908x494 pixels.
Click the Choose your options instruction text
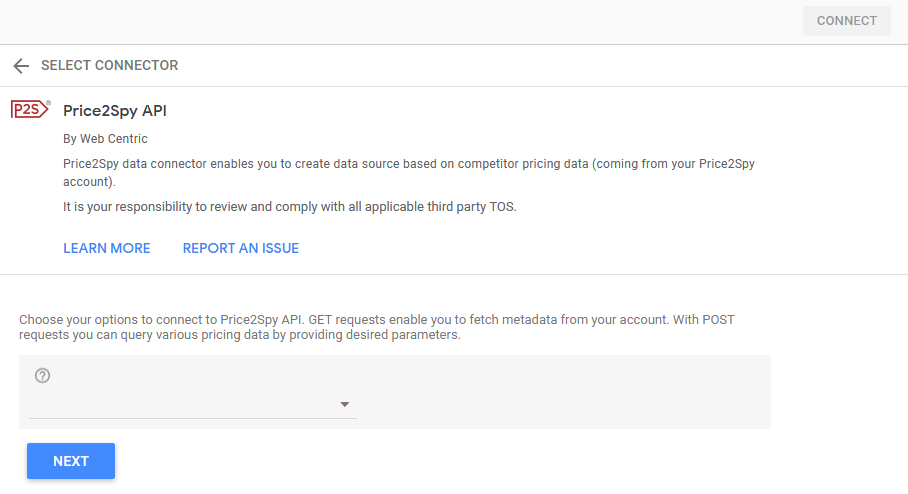(376, 327)
